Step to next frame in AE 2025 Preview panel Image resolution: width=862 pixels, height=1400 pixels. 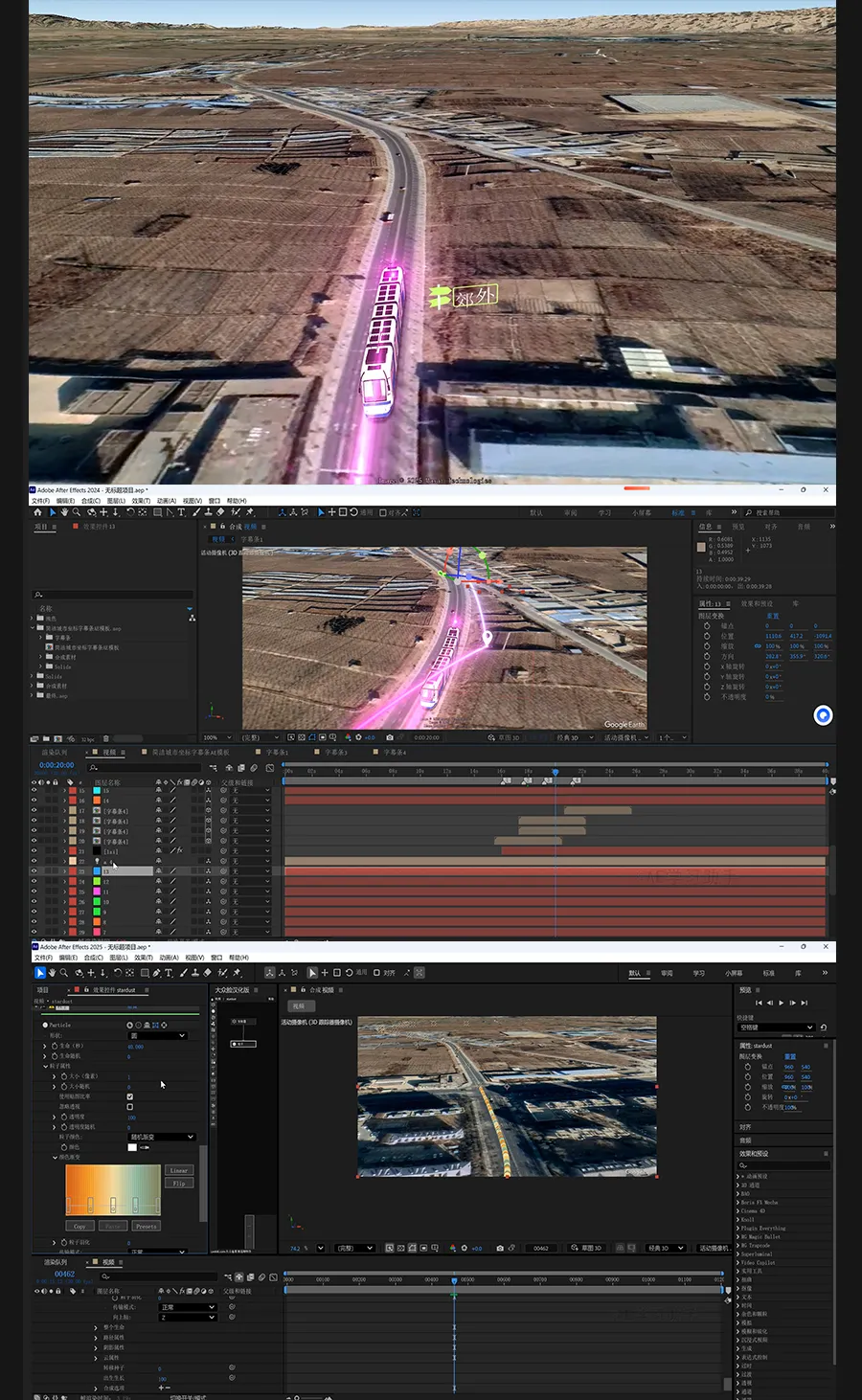(792, 1003)
